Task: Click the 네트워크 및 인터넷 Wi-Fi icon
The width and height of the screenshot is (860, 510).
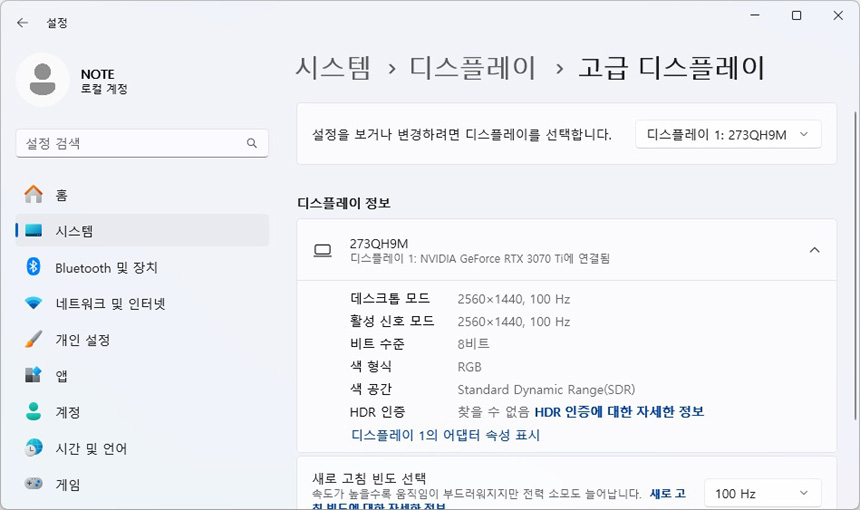Action: tap(34, 303)
